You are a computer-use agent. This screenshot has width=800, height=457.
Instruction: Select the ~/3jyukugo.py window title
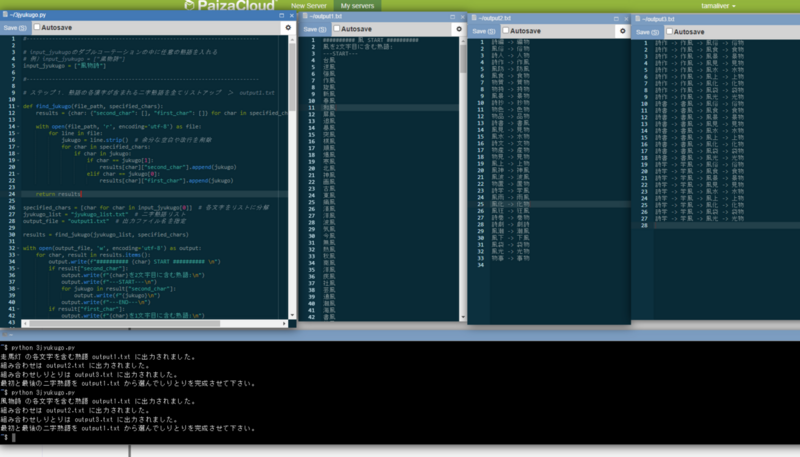pyautogui.click(x=28, y=15)
